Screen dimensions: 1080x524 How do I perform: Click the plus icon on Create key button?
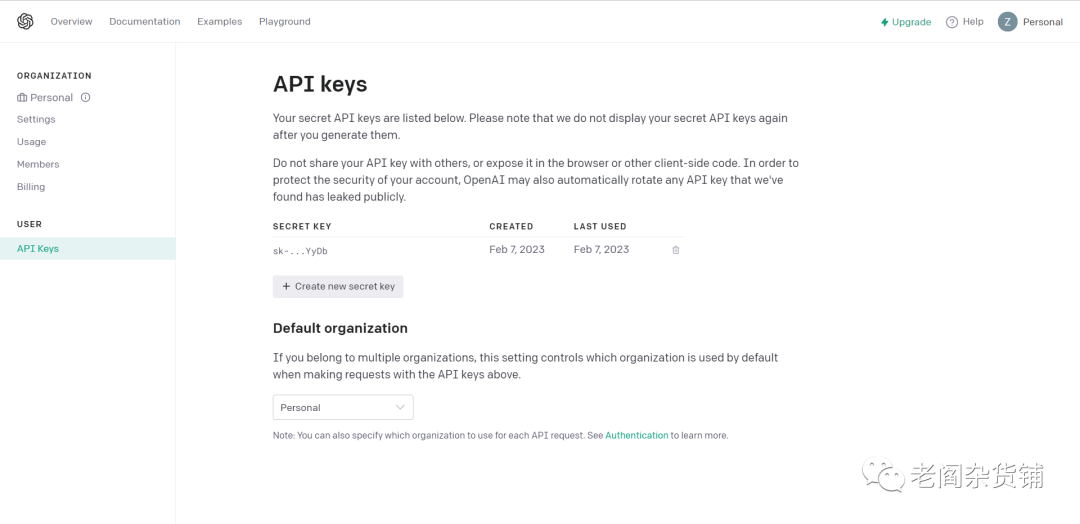(286, 286)
